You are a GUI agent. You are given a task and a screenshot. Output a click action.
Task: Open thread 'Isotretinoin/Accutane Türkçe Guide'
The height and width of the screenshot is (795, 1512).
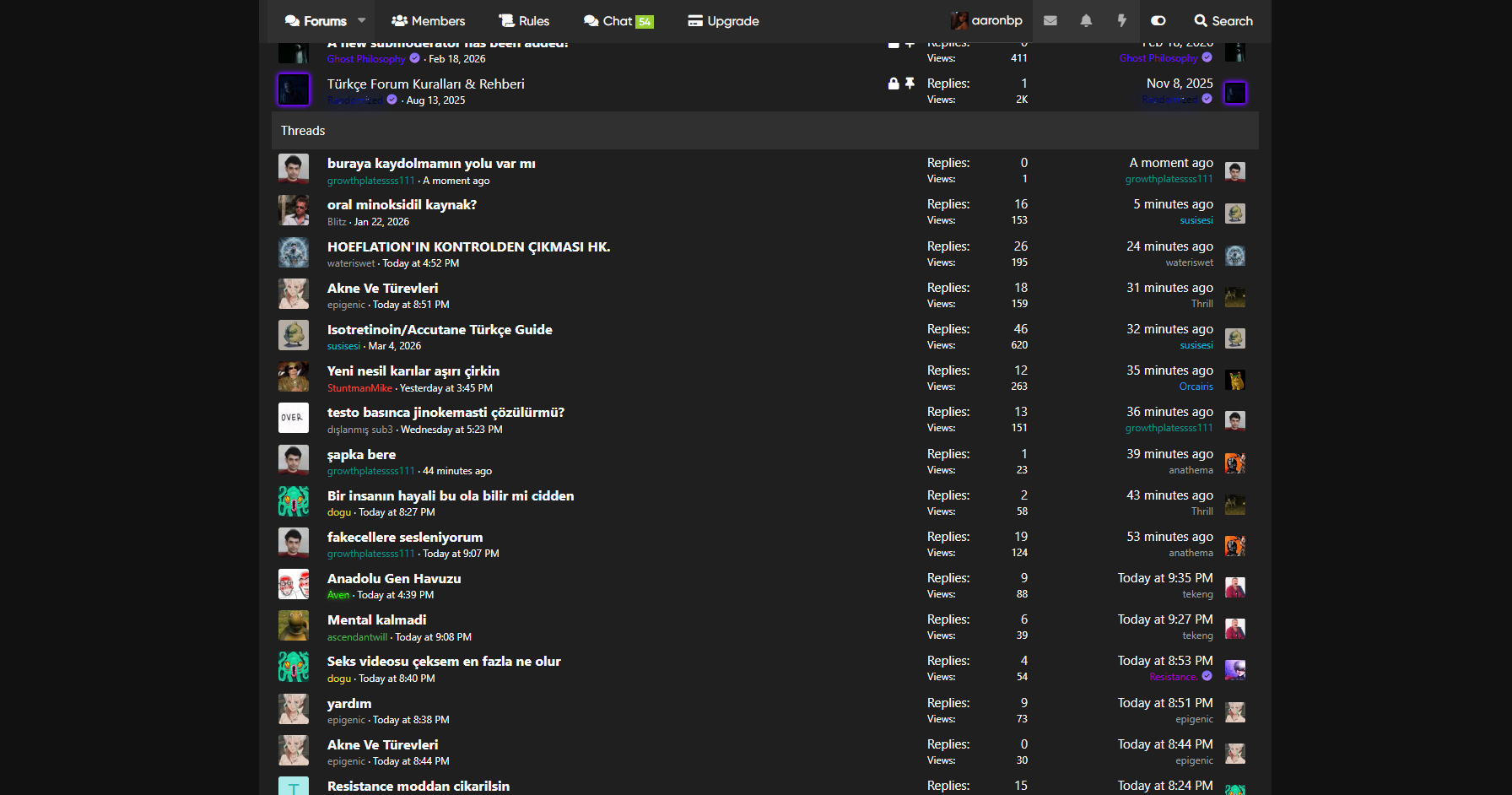(440, 330)
